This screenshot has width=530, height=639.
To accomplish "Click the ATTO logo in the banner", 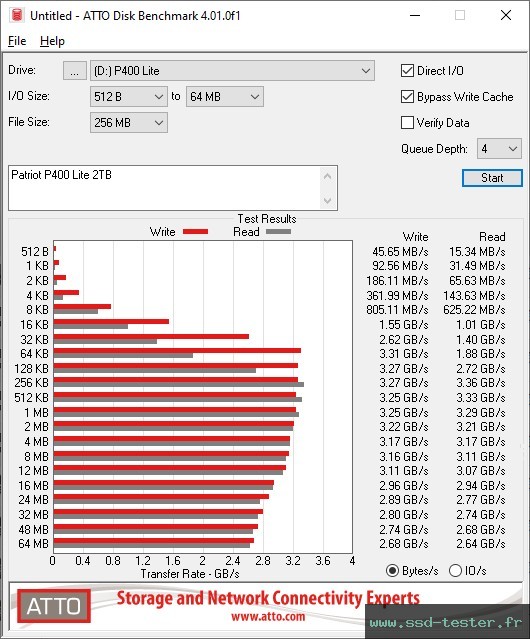I will pos(54,606).
